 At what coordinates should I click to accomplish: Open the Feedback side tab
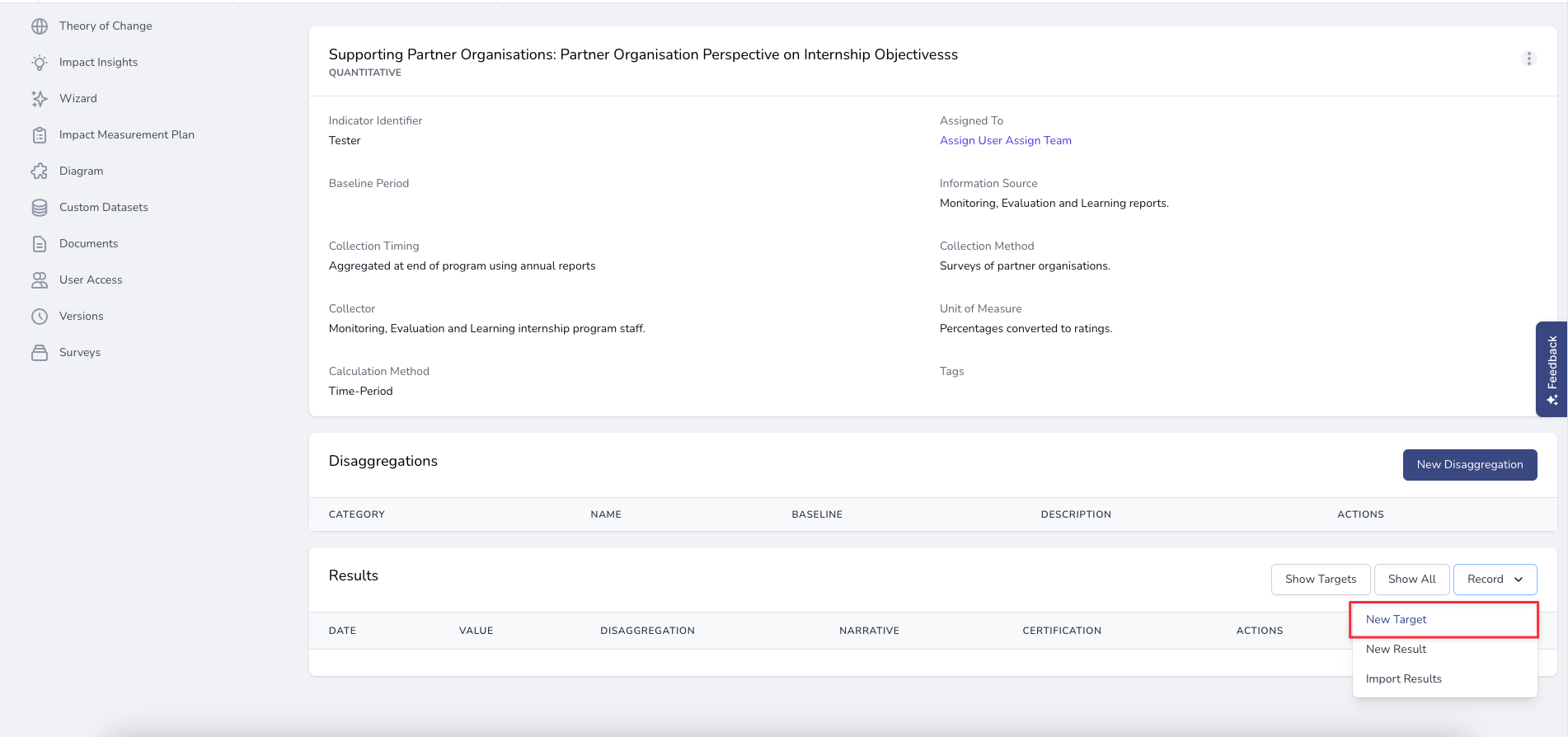[x=1552, y=368]
